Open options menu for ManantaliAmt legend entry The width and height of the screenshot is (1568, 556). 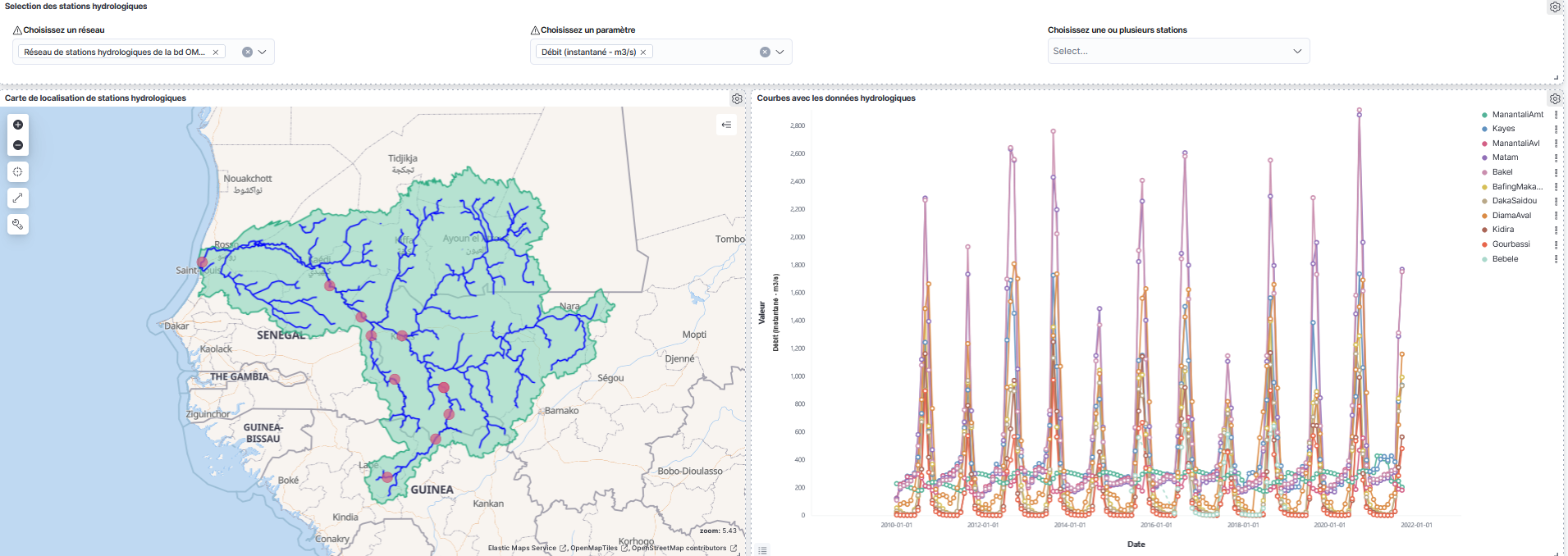1556,115
